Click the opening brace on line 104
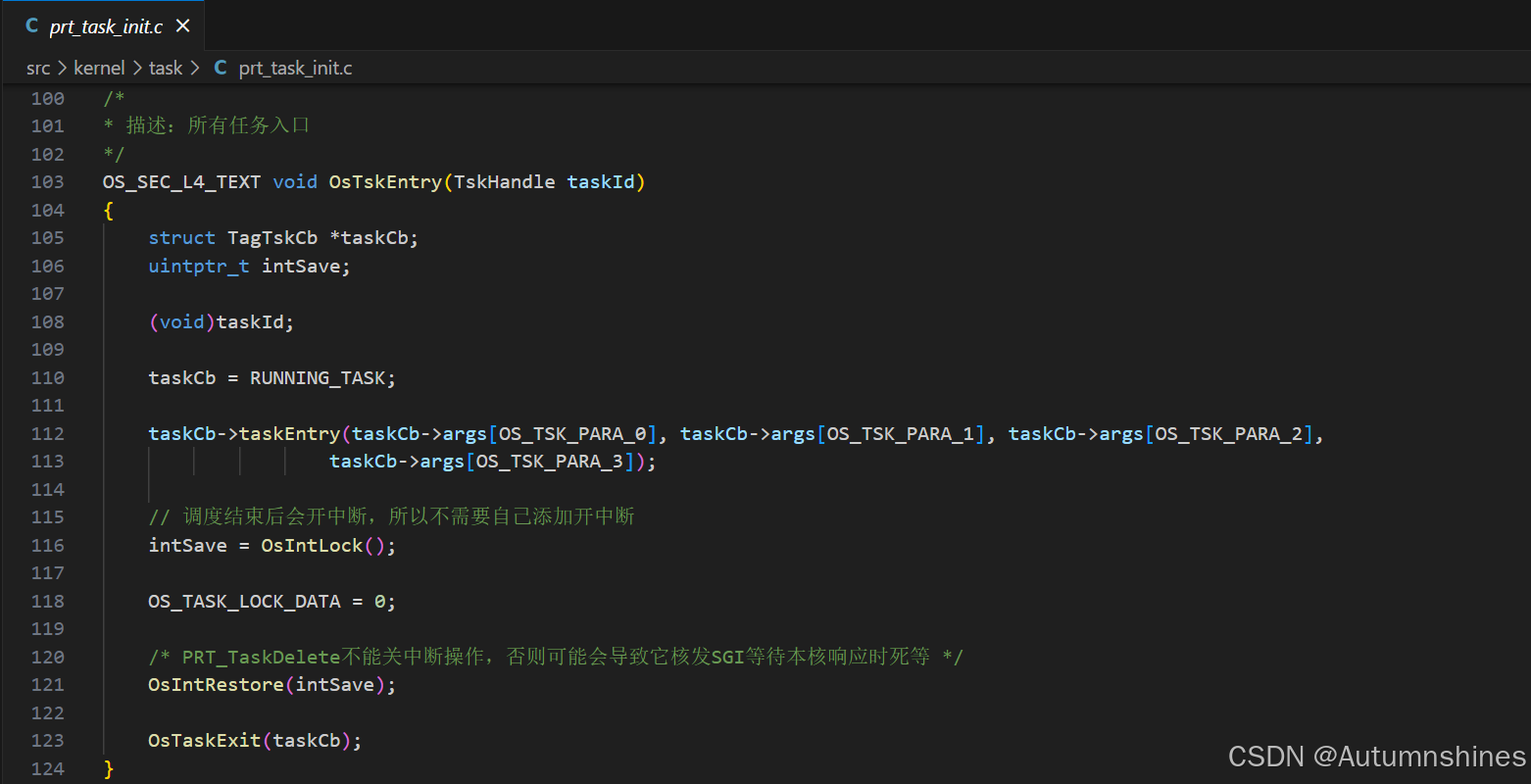1531x784 pixels. pos(109,211)
